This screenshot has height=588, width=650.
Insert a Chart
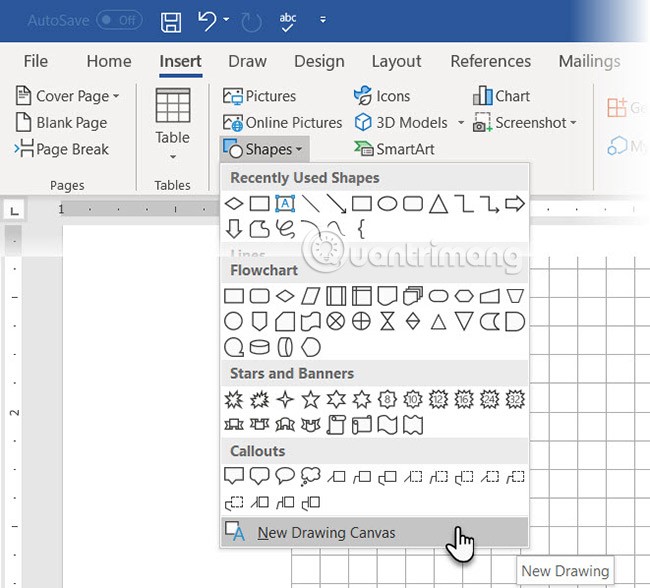[x=501, y=96]
